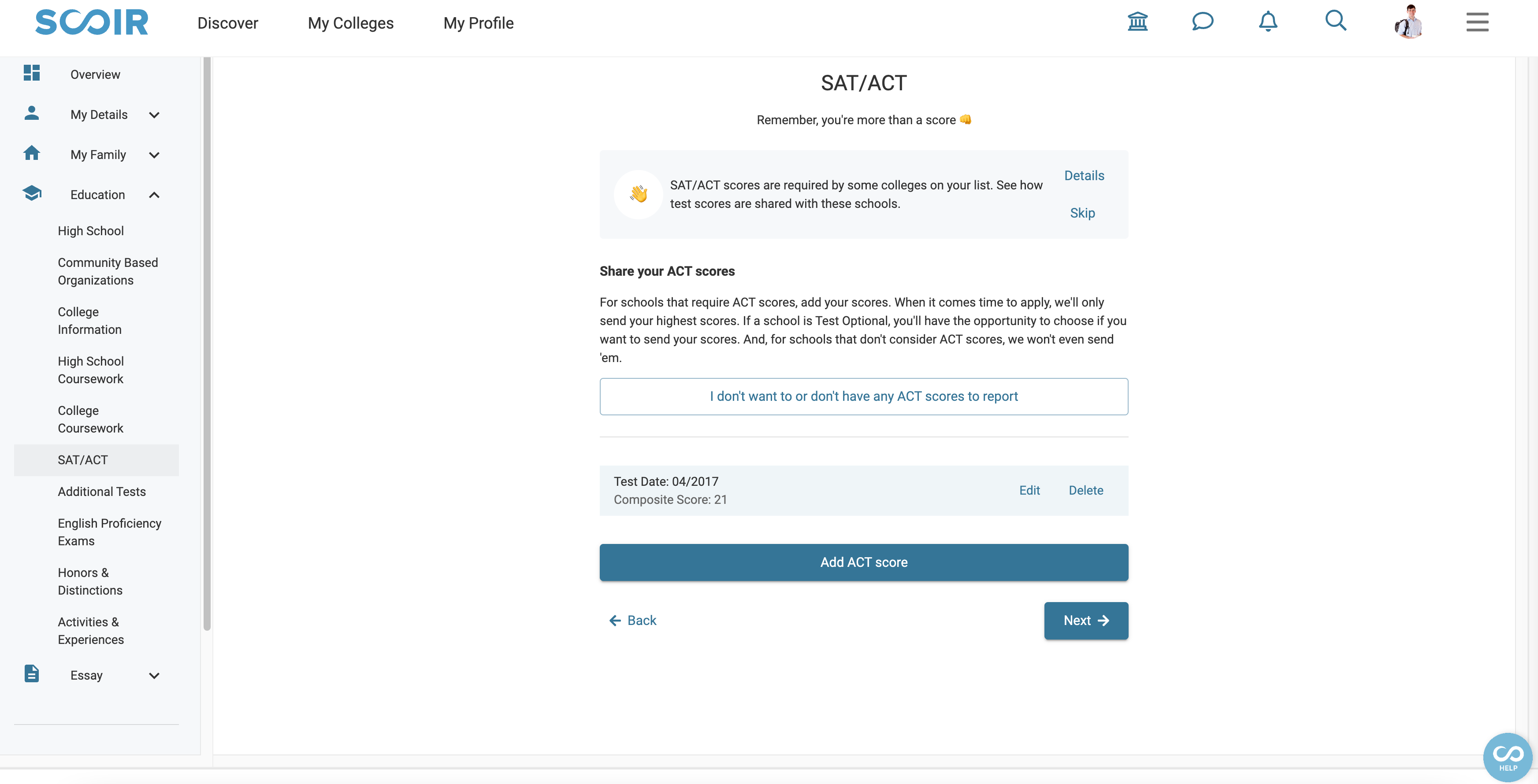The image size is (1538, 784).
Task: Edit the 04/2017 ACT score
Action: coord(1029,491)
